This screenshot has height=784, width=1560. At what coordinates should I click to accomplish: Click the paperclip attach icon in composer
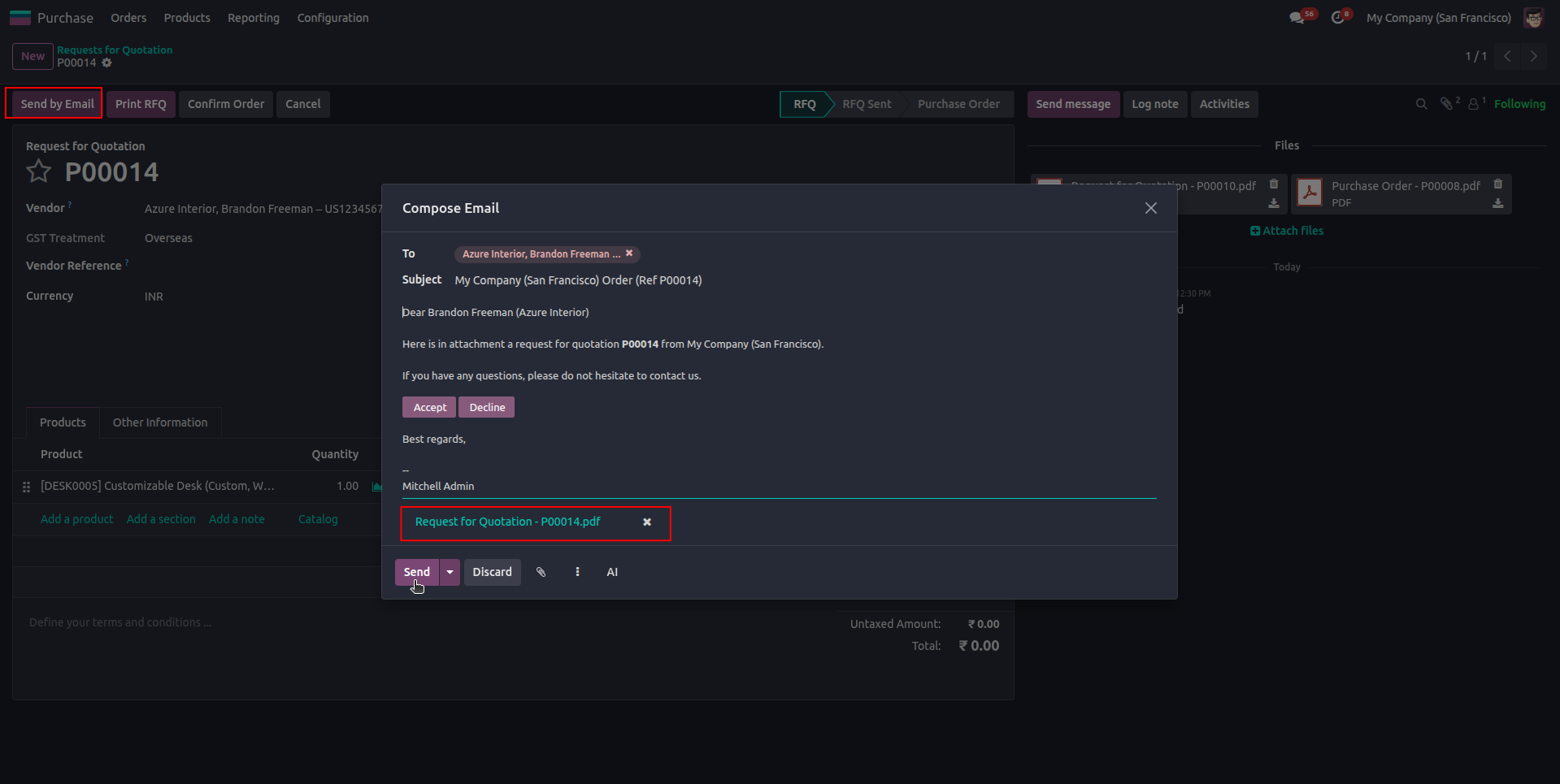[x=541, y=572]
